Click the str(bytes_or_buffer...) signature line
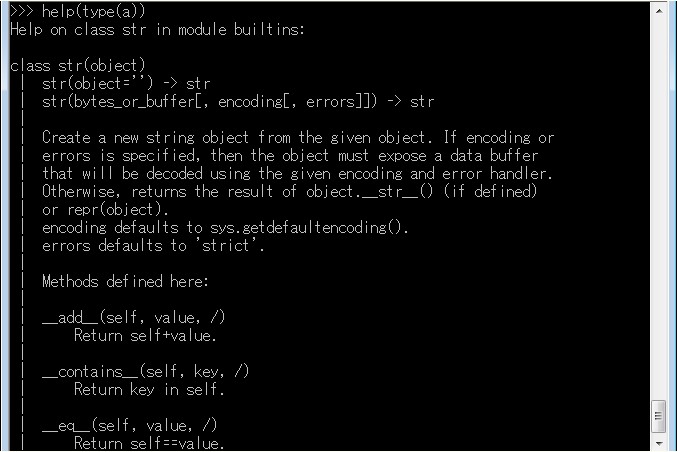Viewport: 677px width, 452px height. click(x=238, y=101)
